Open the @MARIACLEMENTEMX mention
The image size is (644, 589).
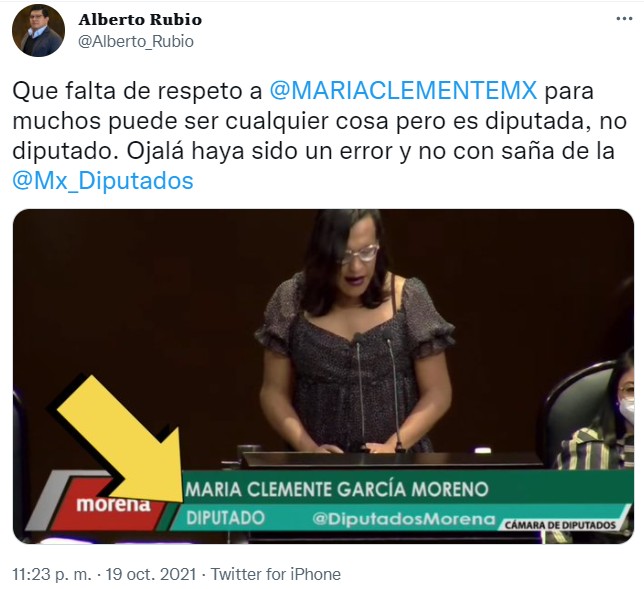pos(403,91)
